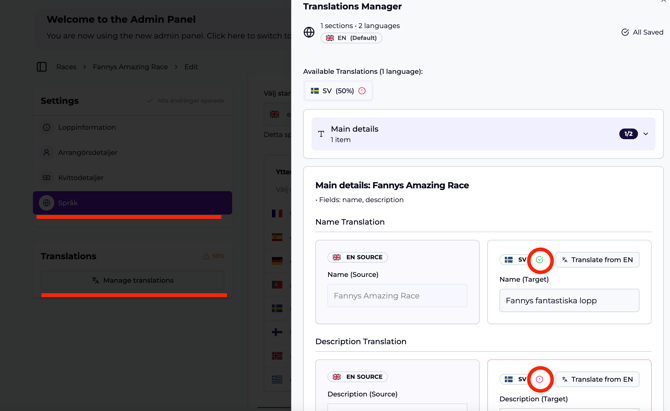Click the green check icon for Name translation

pyautogui.click(x=540, y=260)
